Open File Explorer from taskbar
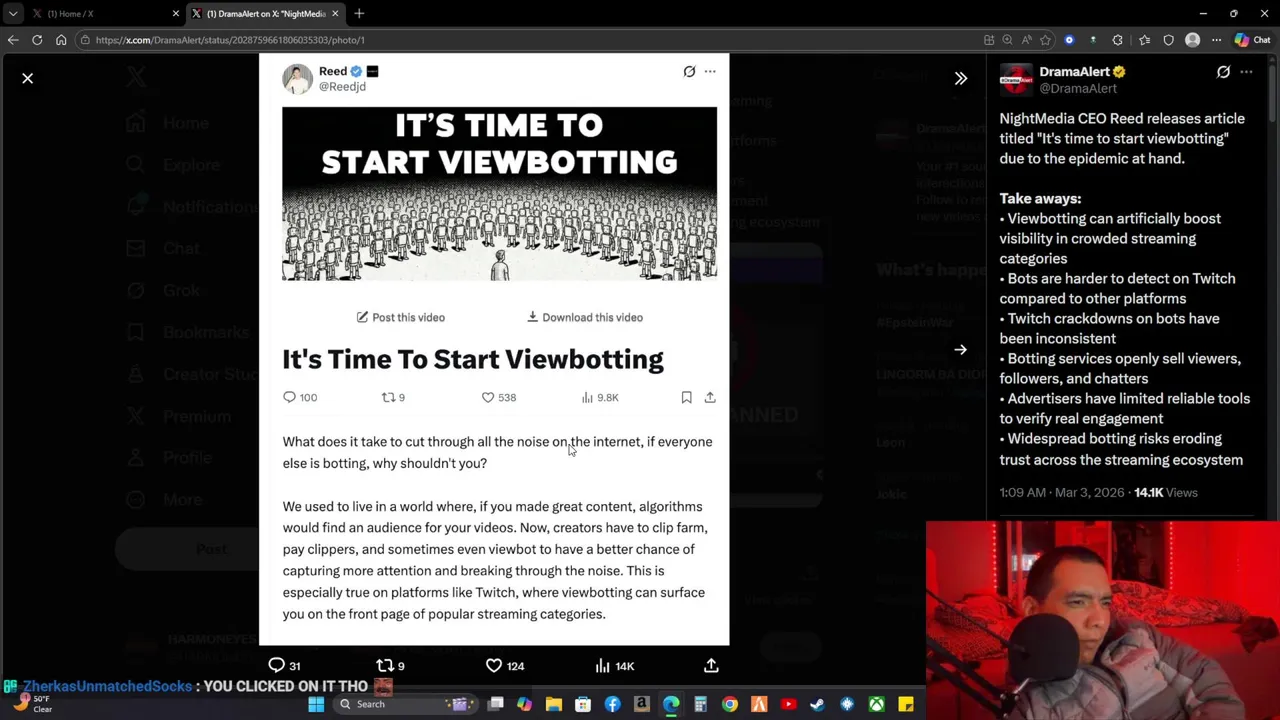1280x720 pixels. 553,704
